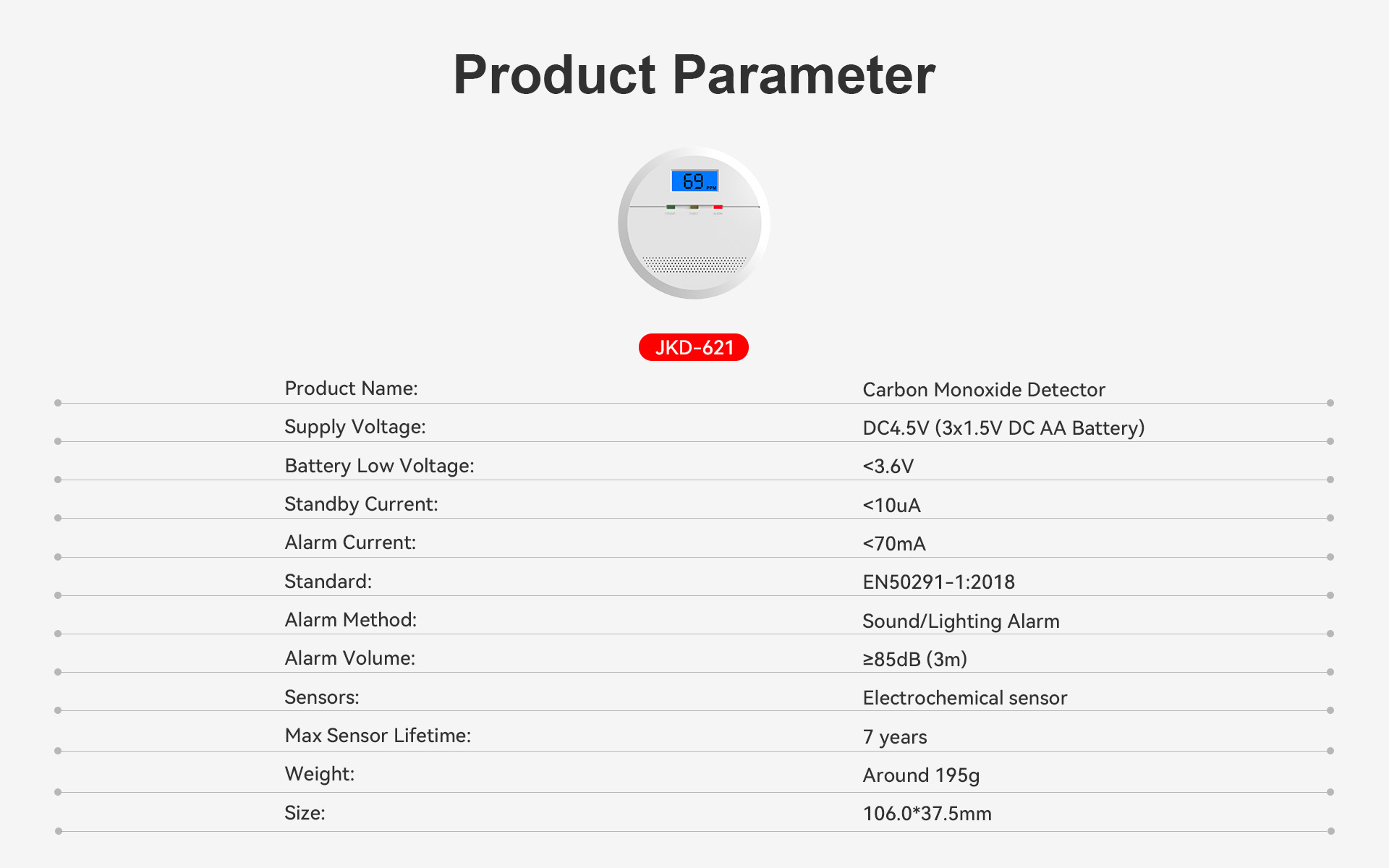This screenshot has width=1389, height=868.
Task: Select the ≥85dB (3m) alarm volume value
Action: [x=914, y=660]
